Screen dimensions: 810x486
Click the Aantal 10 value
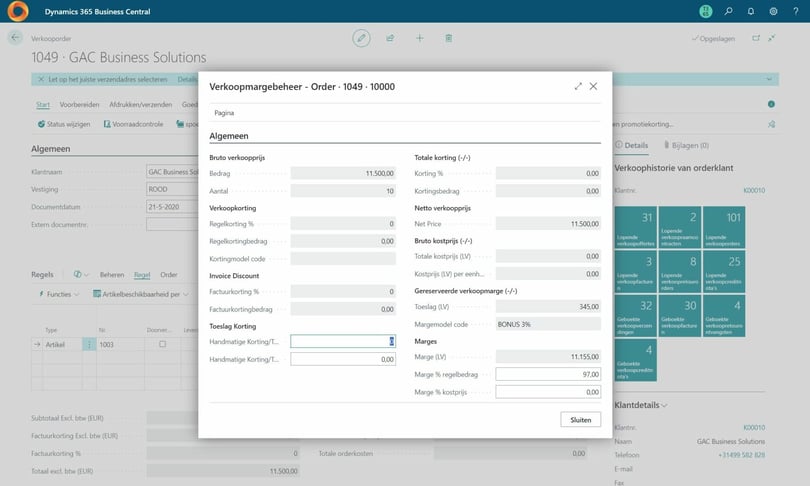click(x=343, y=191)
